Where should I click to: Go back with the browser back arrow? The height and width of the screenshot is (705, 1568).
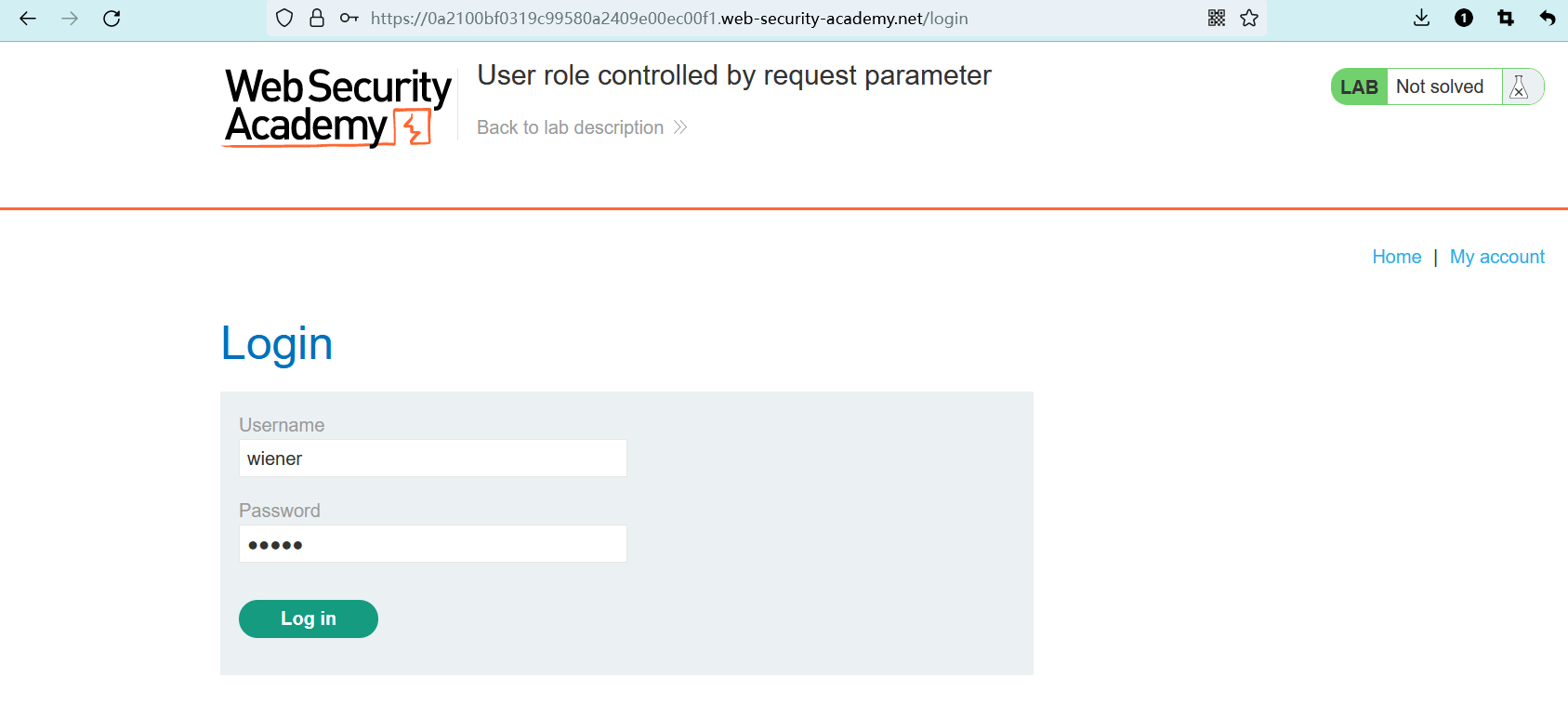tap(28, 19)
